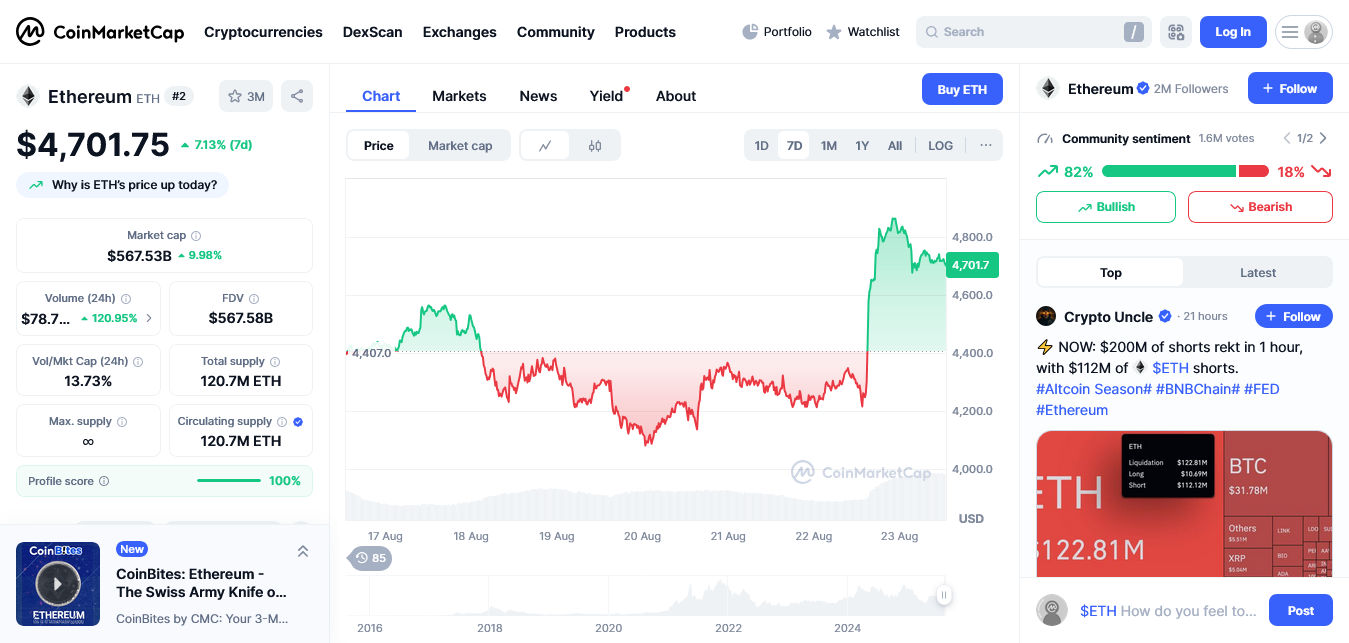Click the timeline range slider handle
The width and height of the screenshot is (1349, 643).
coord(943,595)
